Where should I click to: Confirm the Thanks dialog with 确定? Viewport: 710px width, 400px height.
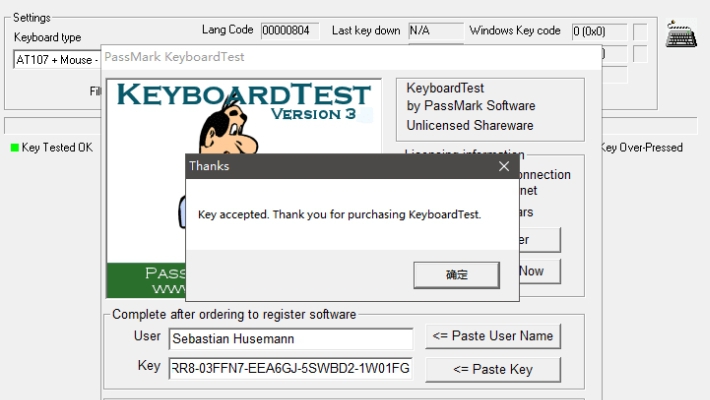coord(456,273)
